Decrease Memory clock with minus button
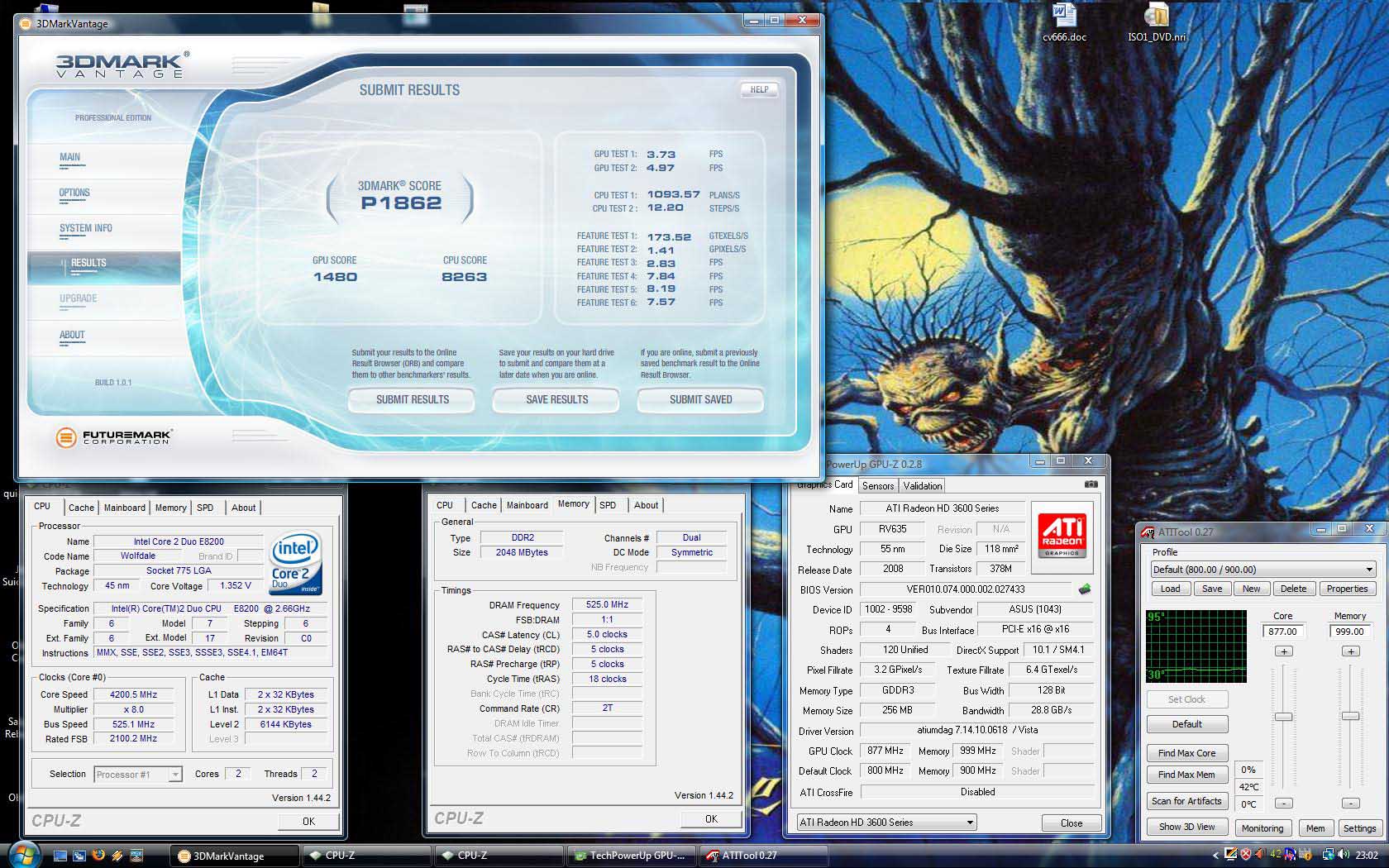Screen dimensions: 1389x868 click(1350, 803)
